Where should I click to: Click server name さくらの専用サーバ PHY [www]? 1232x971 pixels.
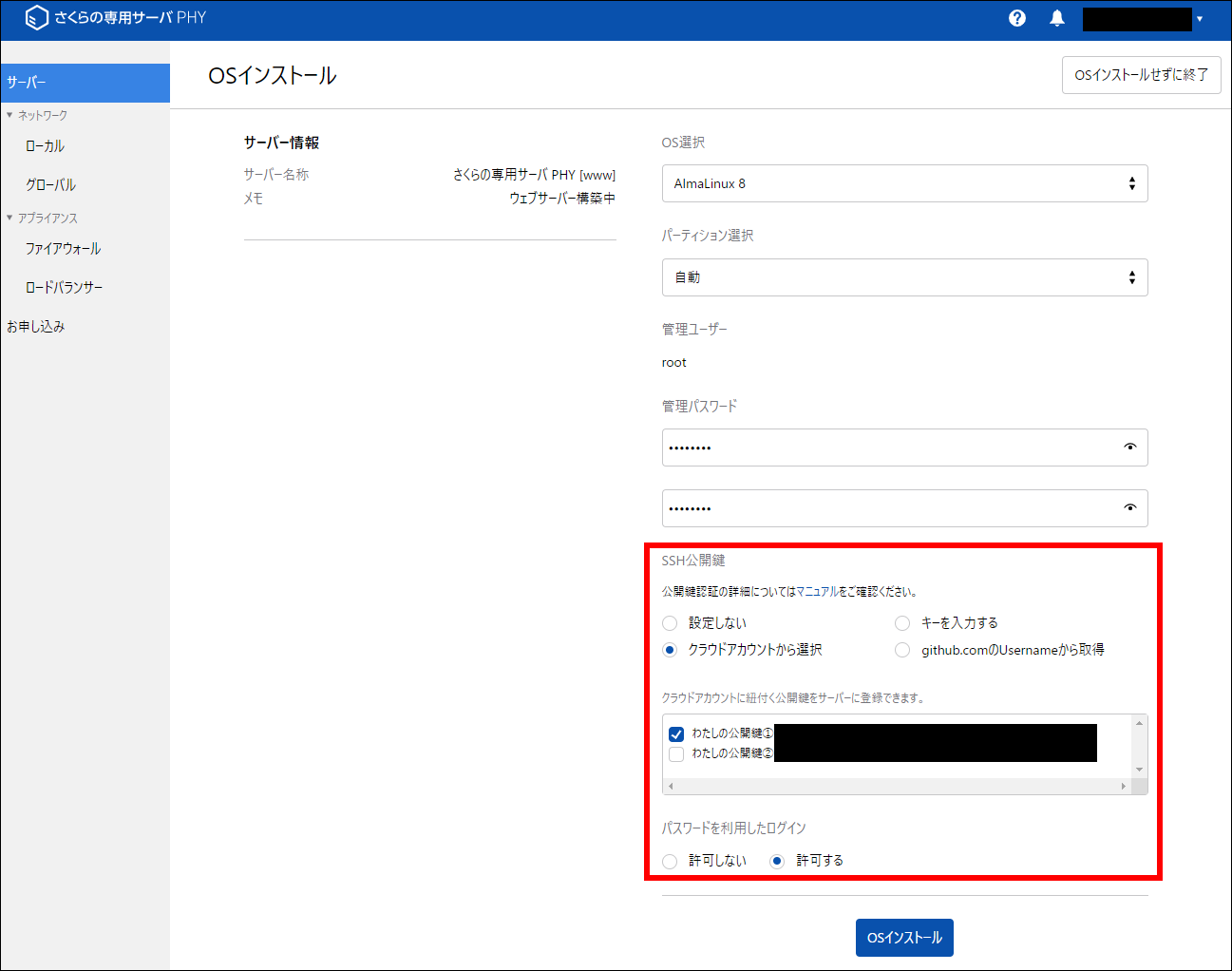tap(534, 175)
